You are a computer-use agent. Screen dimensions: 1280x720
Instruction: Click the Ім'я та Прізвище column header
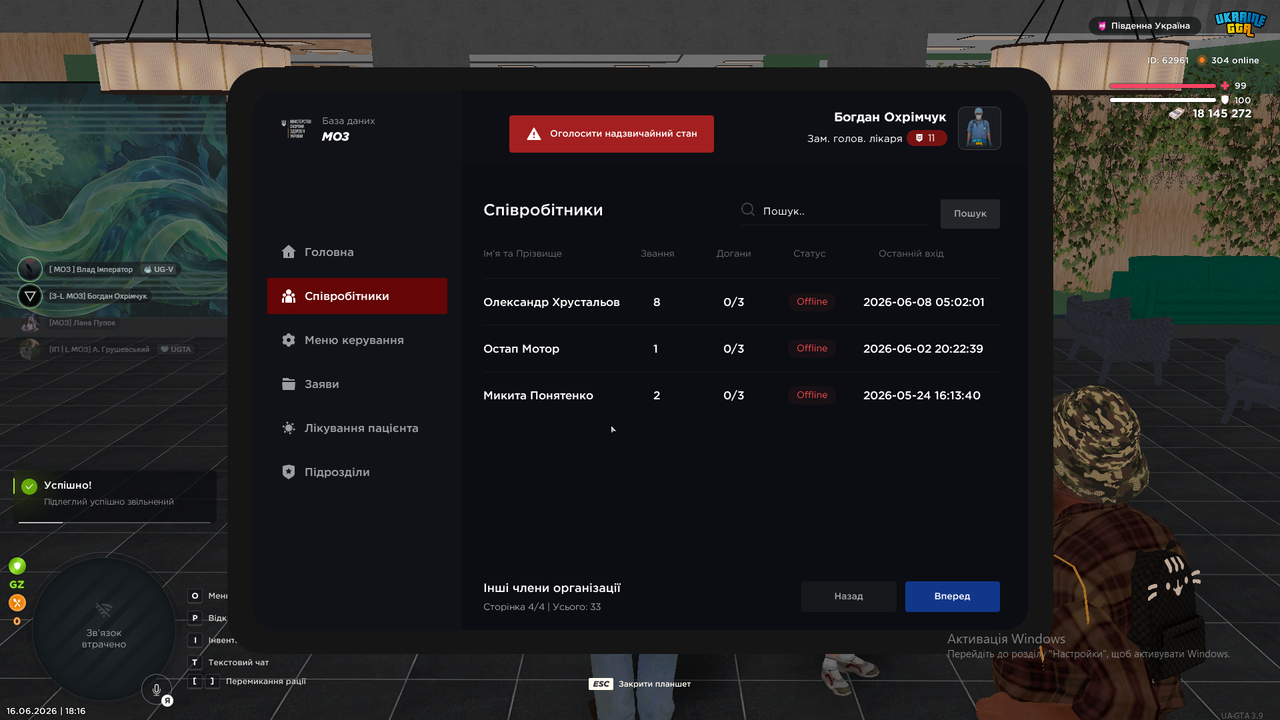[522, 254]
